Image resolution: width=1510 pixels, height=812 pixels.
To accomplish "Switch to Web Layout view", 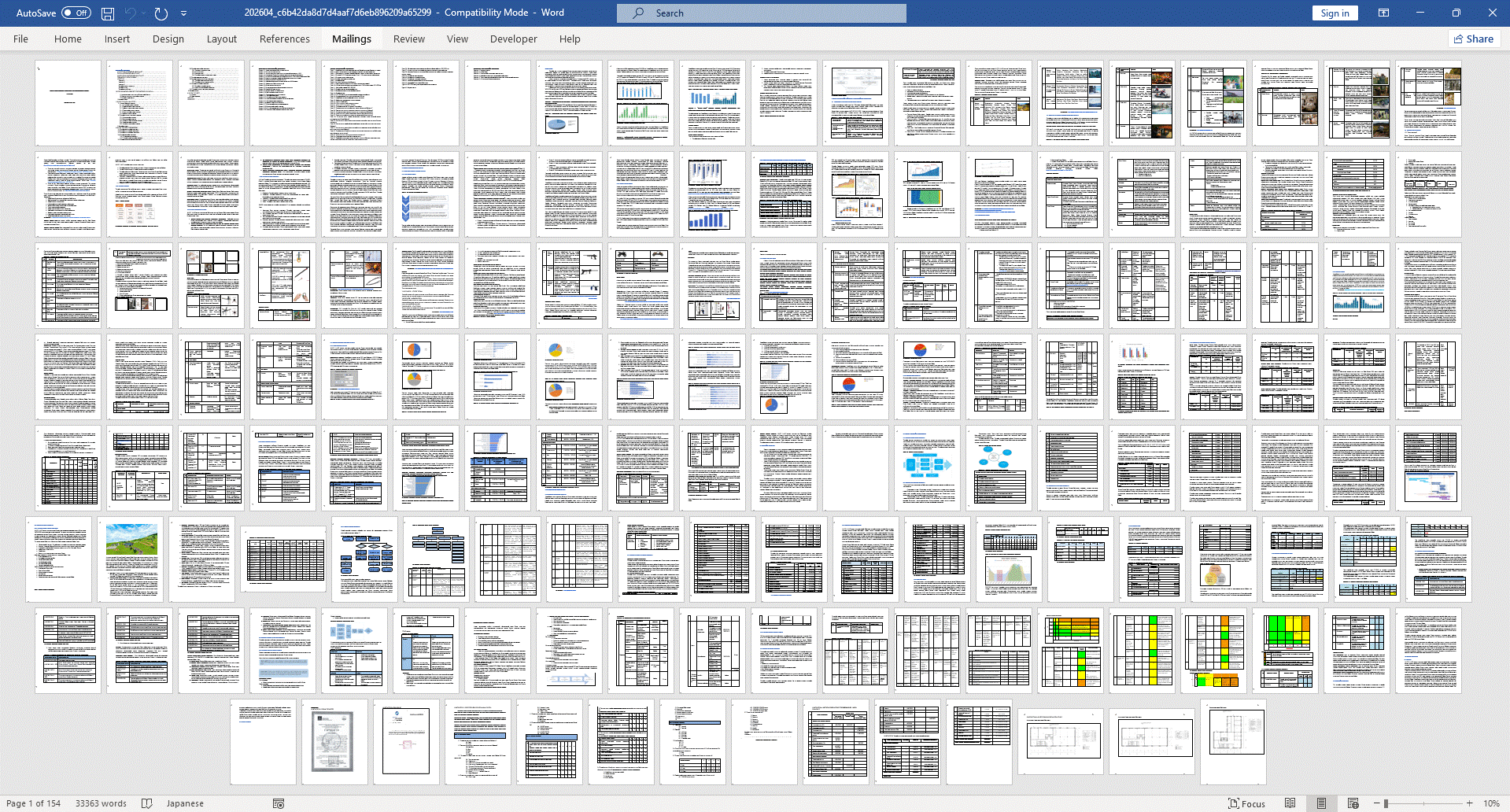I will 1353,803.
